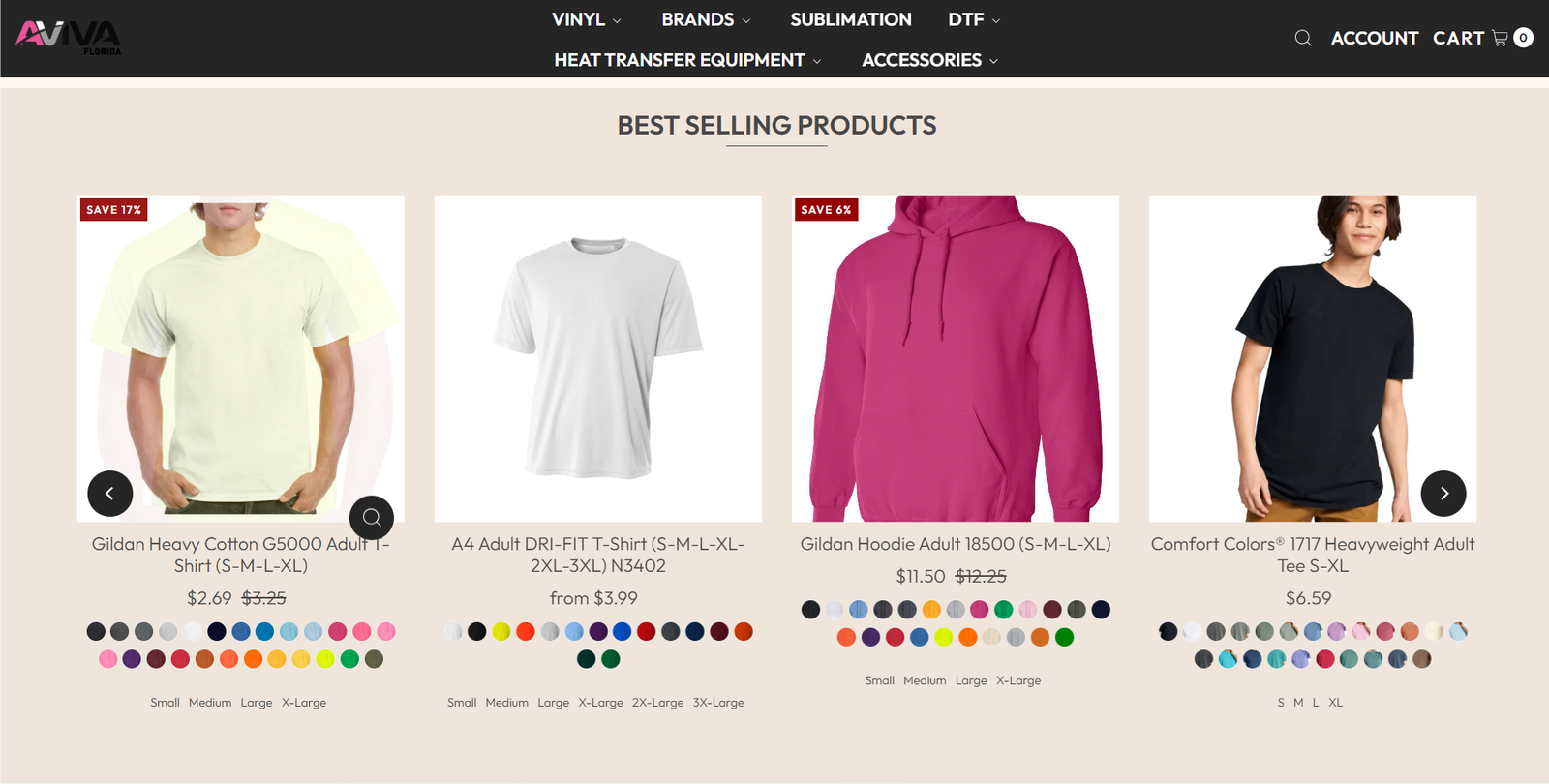Go to the Sublimation menu item
The height and width of the screenshot is (784, 1549).
point(850,19)
